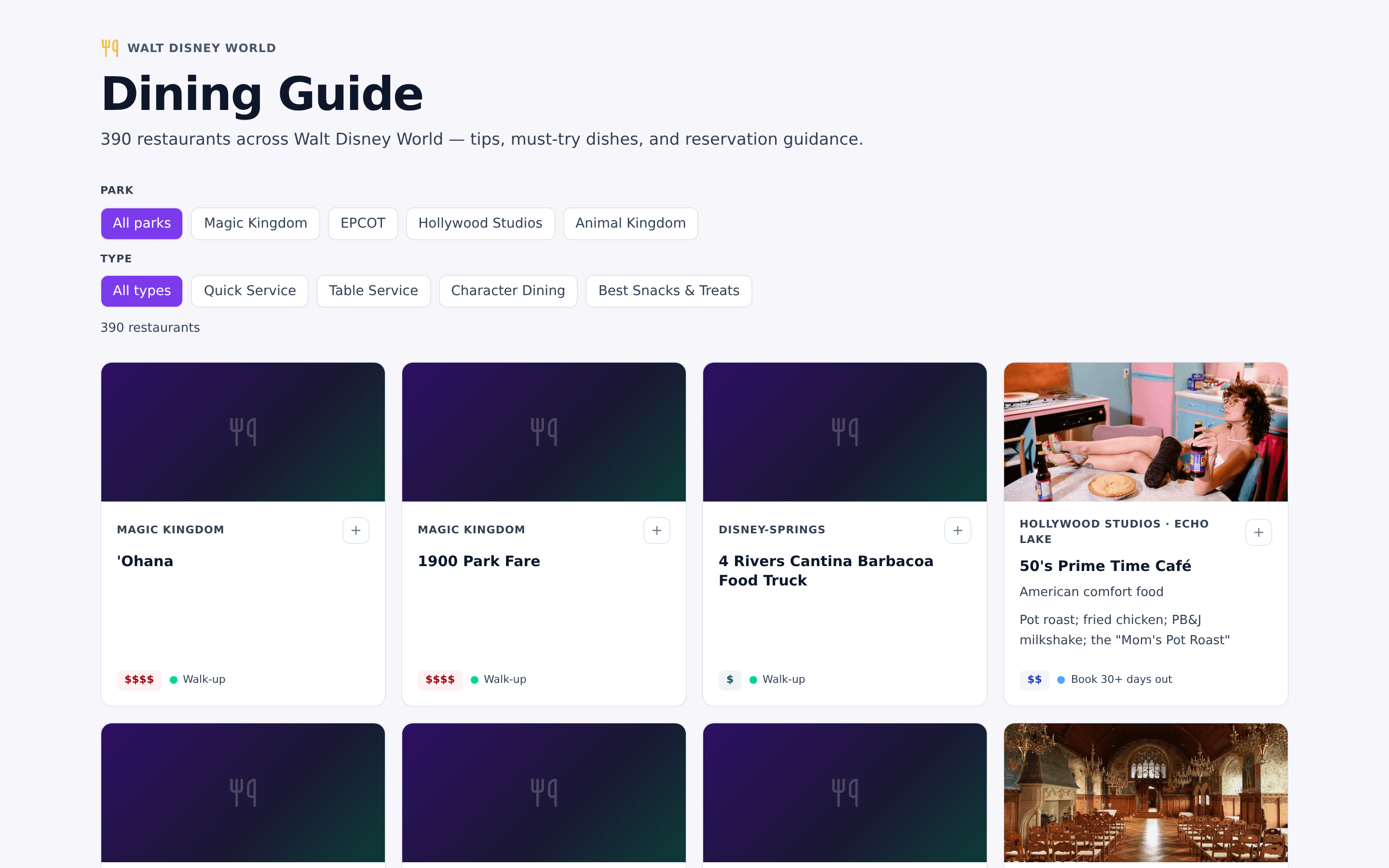This screenshot has height=868, width=1389.
Task: Filter by Best Snacks & Treats
Action: tap(668, 291)
